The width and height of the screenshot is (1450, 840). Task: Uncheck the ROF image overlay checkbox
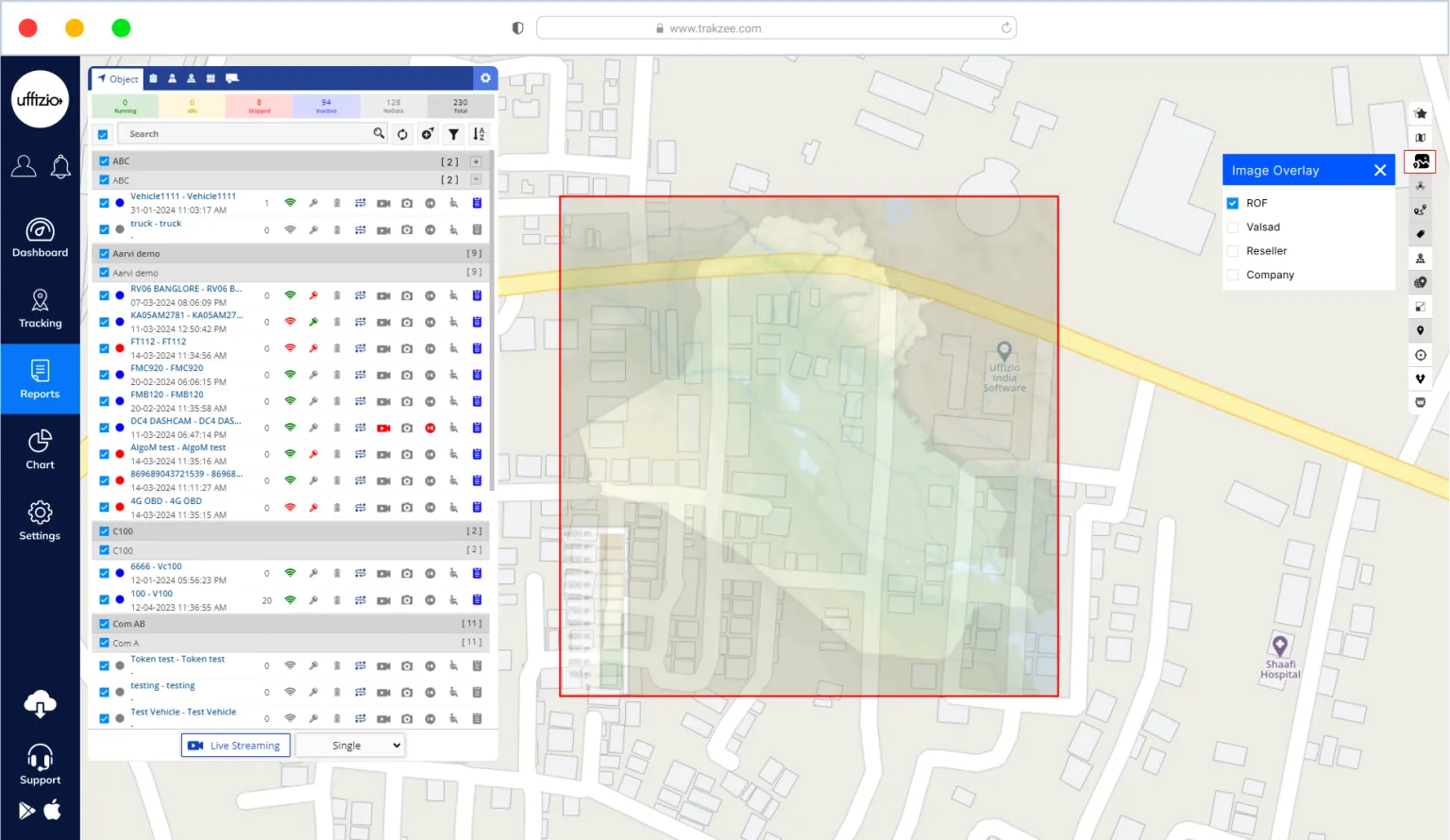pyautogui.click(x=1232, y=203)
